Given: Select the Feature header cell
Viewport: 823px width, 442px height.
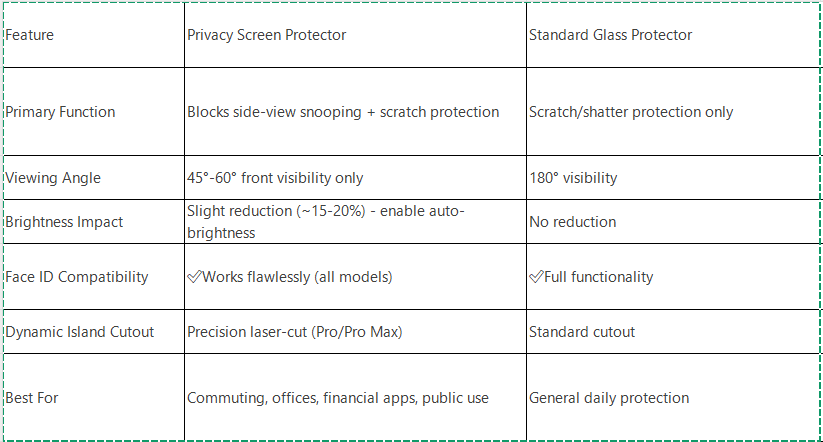Looking at the screenshot, I should coord(94,35).
